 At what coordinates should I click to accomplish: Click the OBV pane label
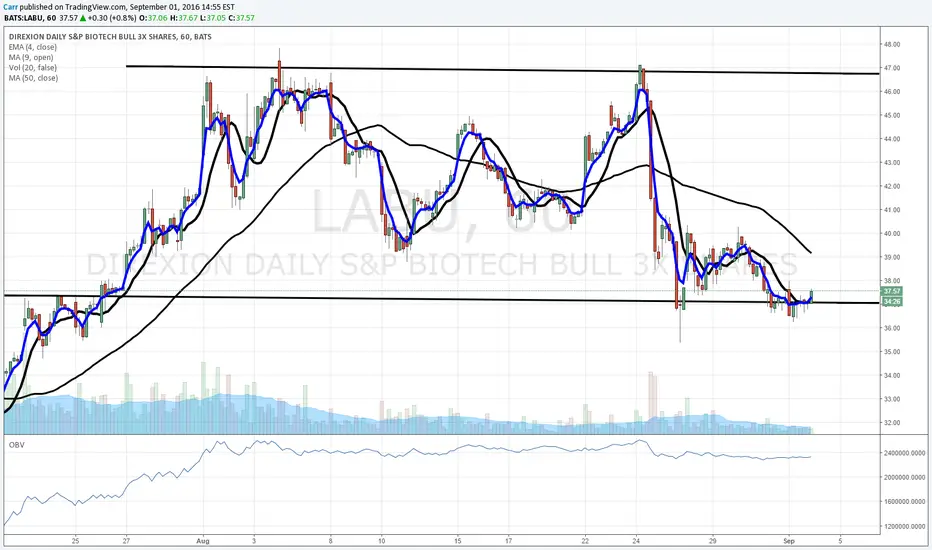click(x=17, y=445)
